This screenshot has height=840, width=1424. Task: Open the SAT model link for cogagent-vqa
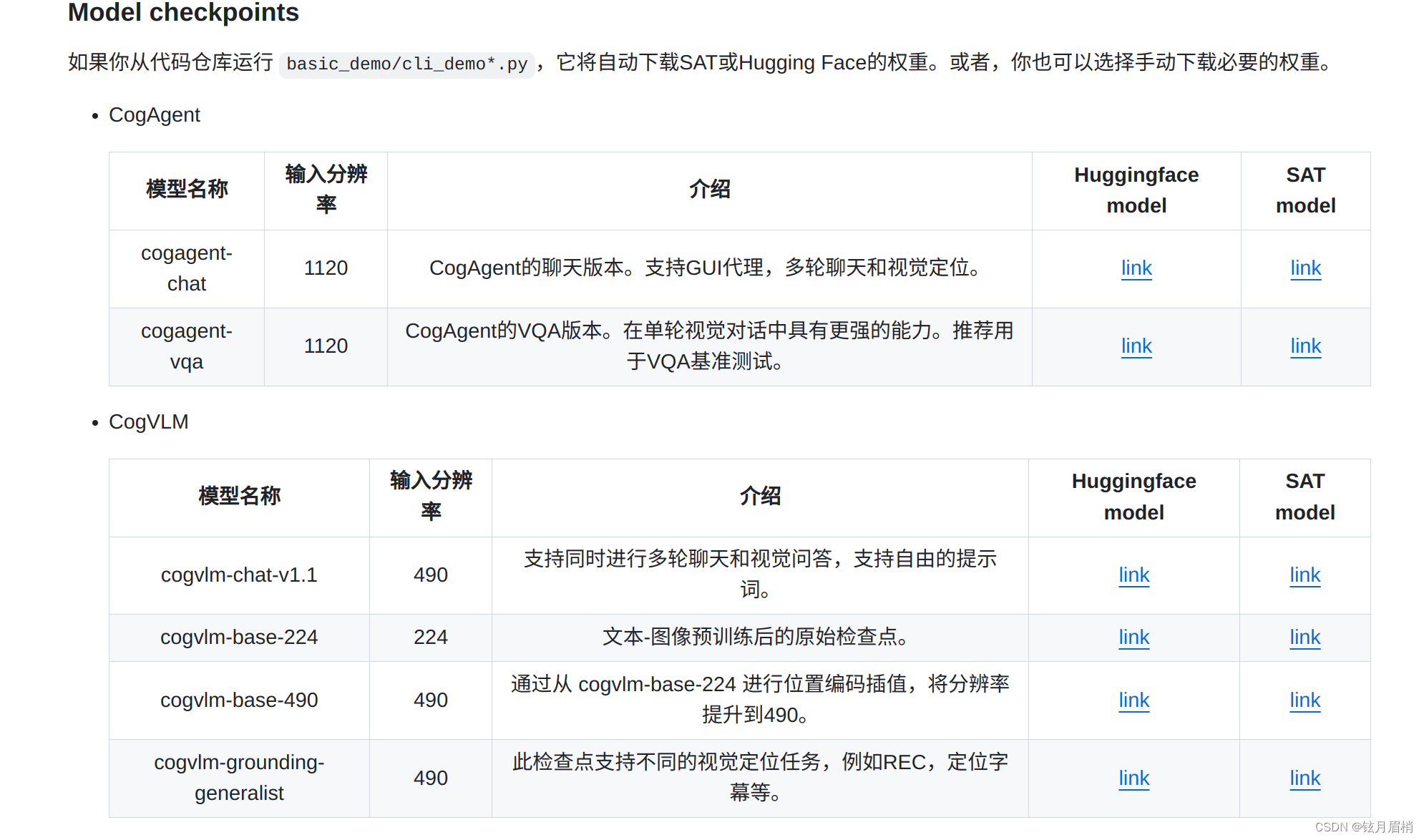click(x=1305, y=346)
